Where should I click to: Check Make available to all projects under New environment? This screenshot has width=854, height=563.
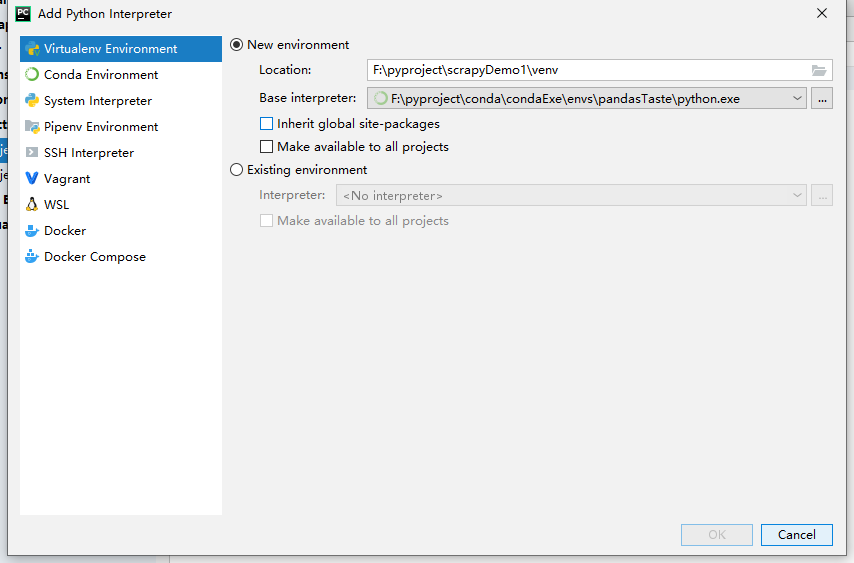click(266, 147)
